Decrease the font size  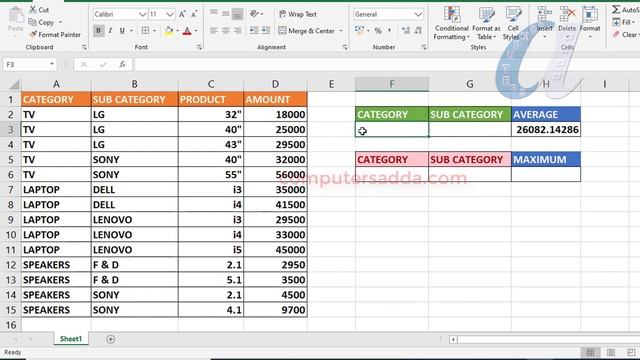pos(194,14)
